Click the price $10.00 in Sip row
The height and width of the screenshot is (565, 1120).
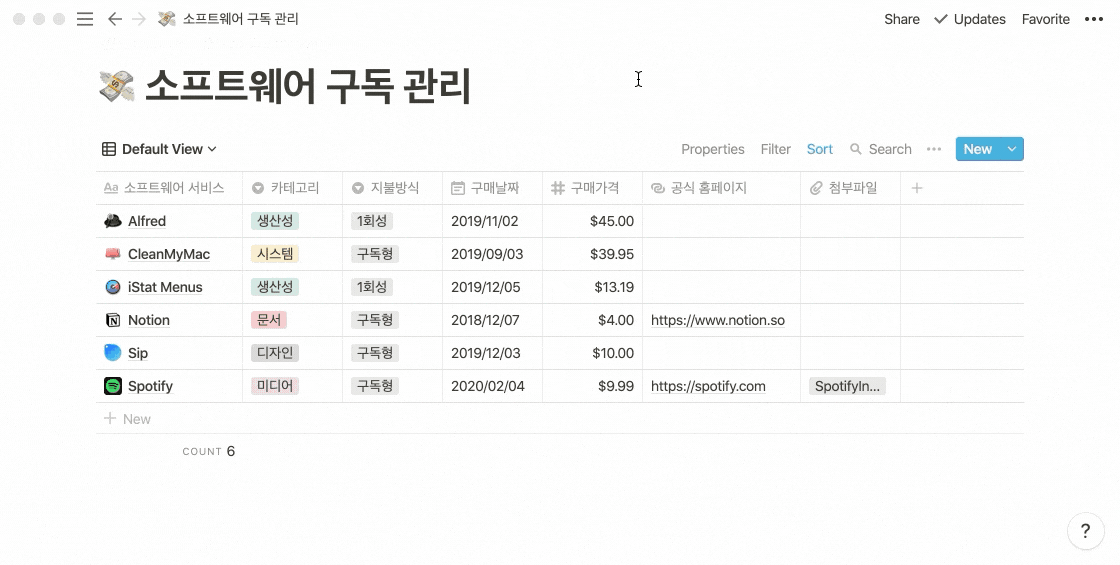click(x=613, y=353)
